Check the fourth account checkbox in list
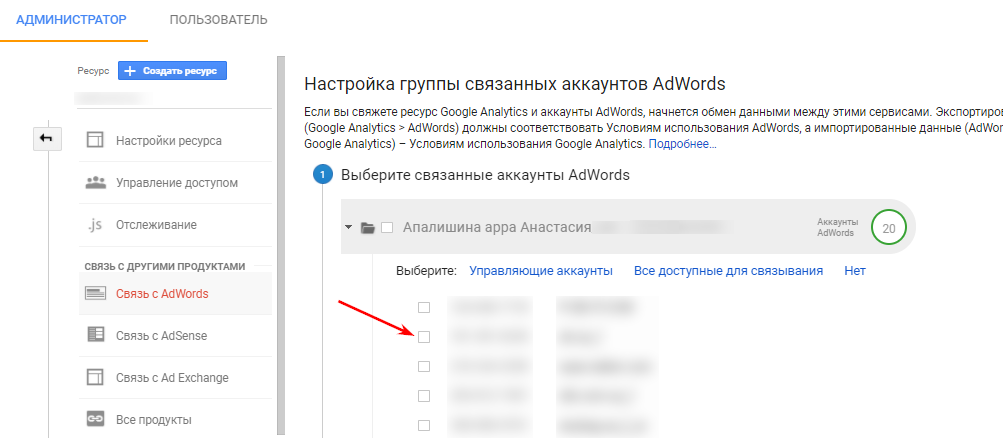This screenshot has height=438, width=1003. [423, 396]
